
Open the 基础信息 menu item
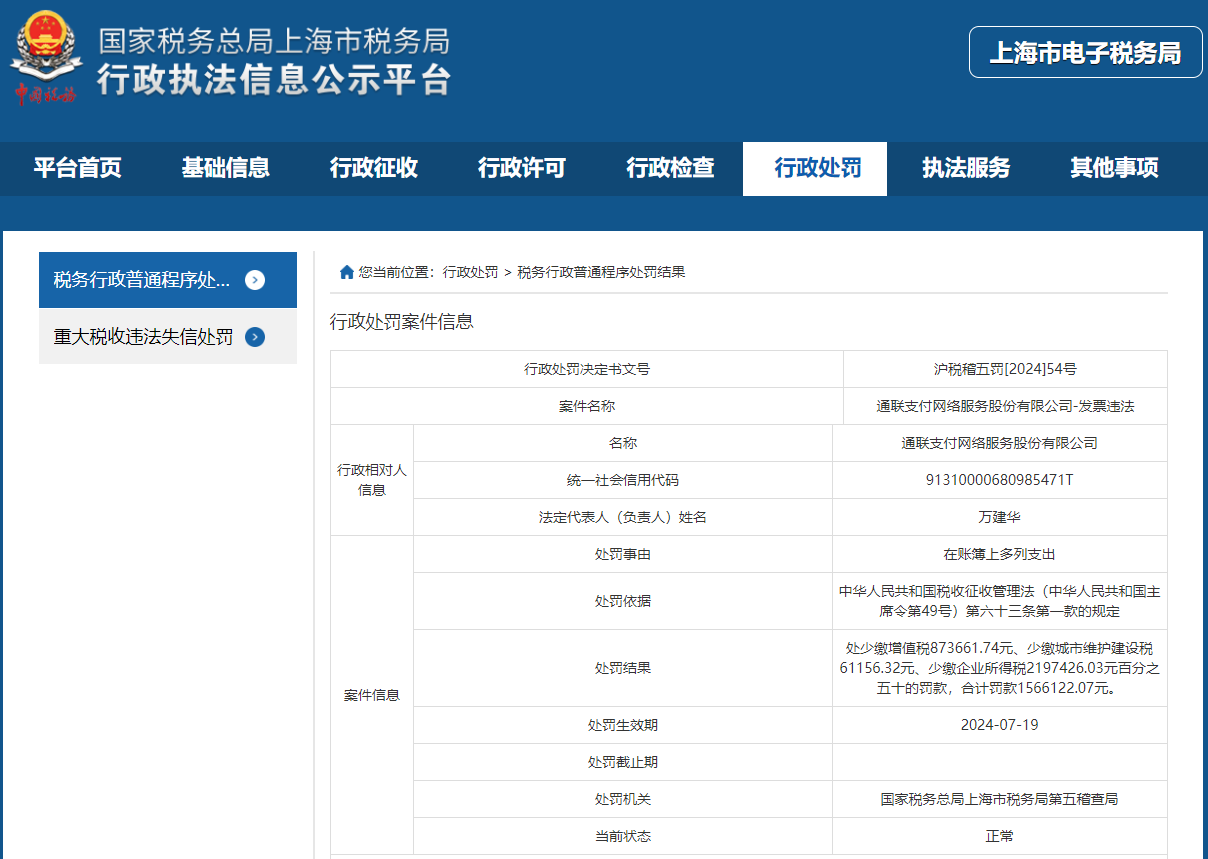pyautogui.click(x=225, y=168)
